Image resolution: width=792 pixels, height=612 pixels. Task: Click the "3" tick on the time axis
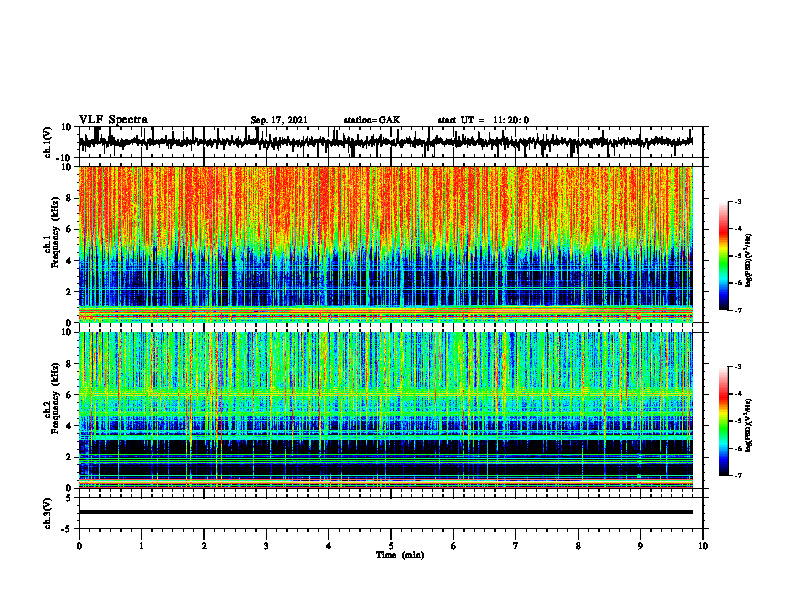[266, 546]
